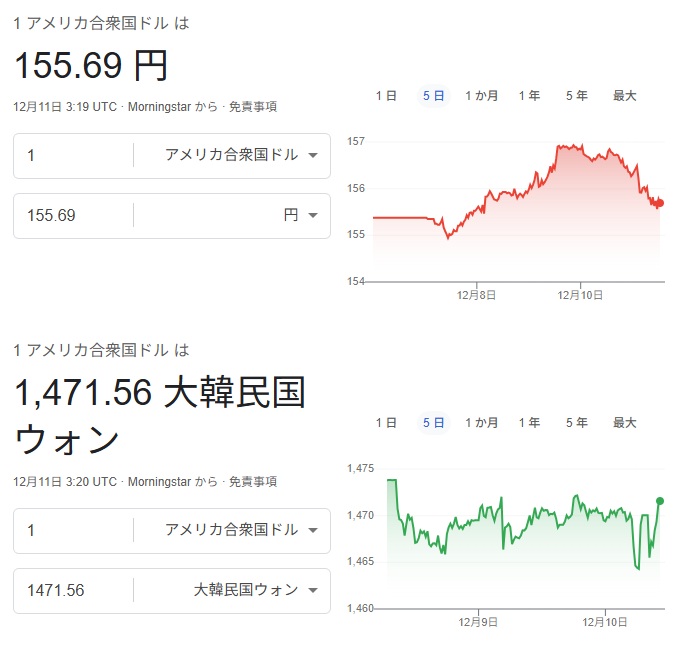Expand the 円 currency dropdown
This screenshot has height=659, width=674.
pos(300,215)
